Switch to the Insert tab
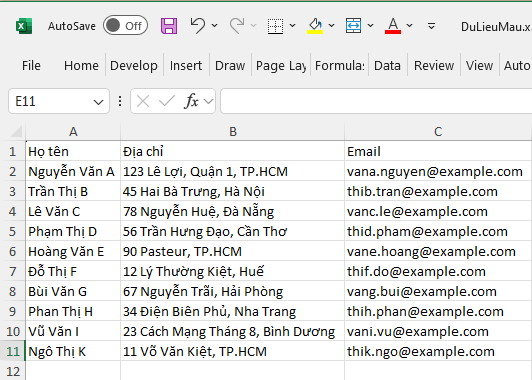532x380 pixels. point(186,65)
